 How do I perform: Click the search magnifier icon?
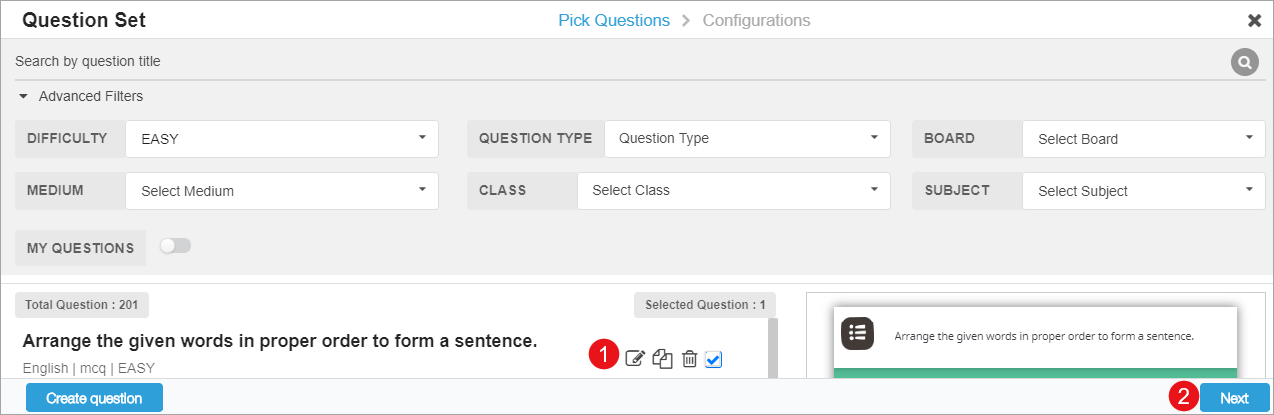(1244, 62)
